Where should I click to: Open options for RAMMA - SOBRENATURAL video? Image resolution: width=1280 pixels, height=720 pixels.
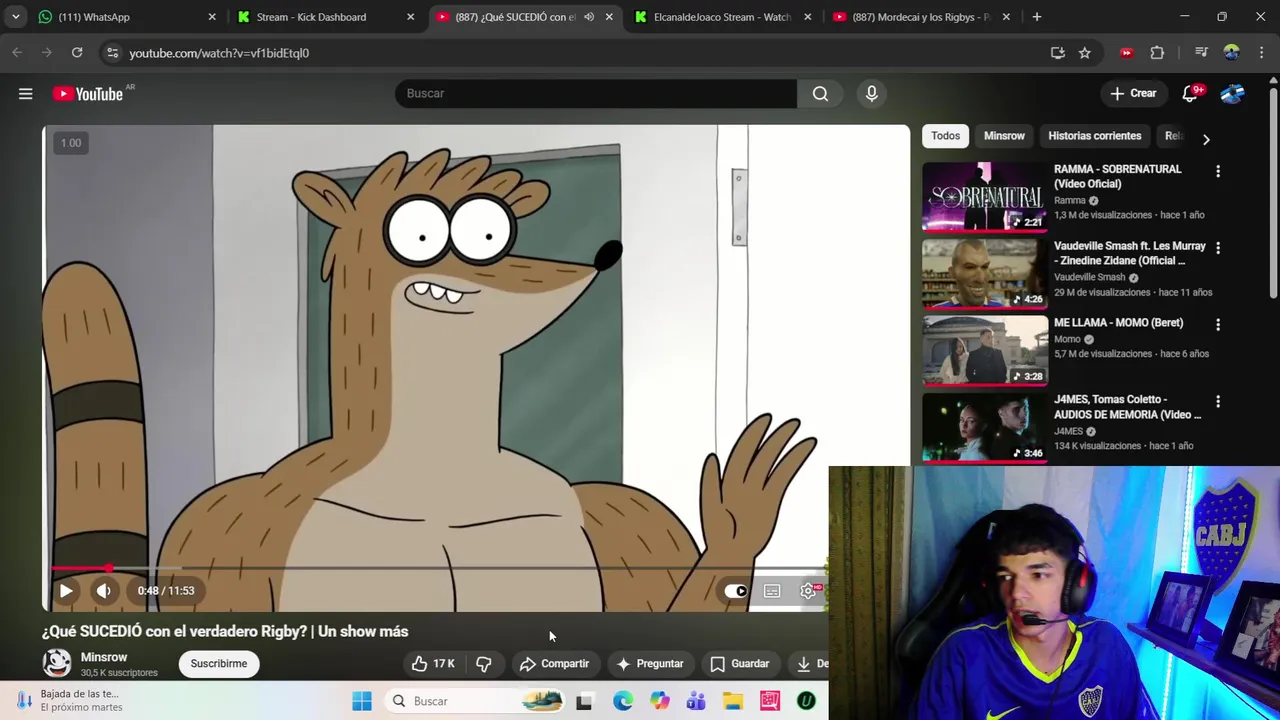(x=1218, y=171)
